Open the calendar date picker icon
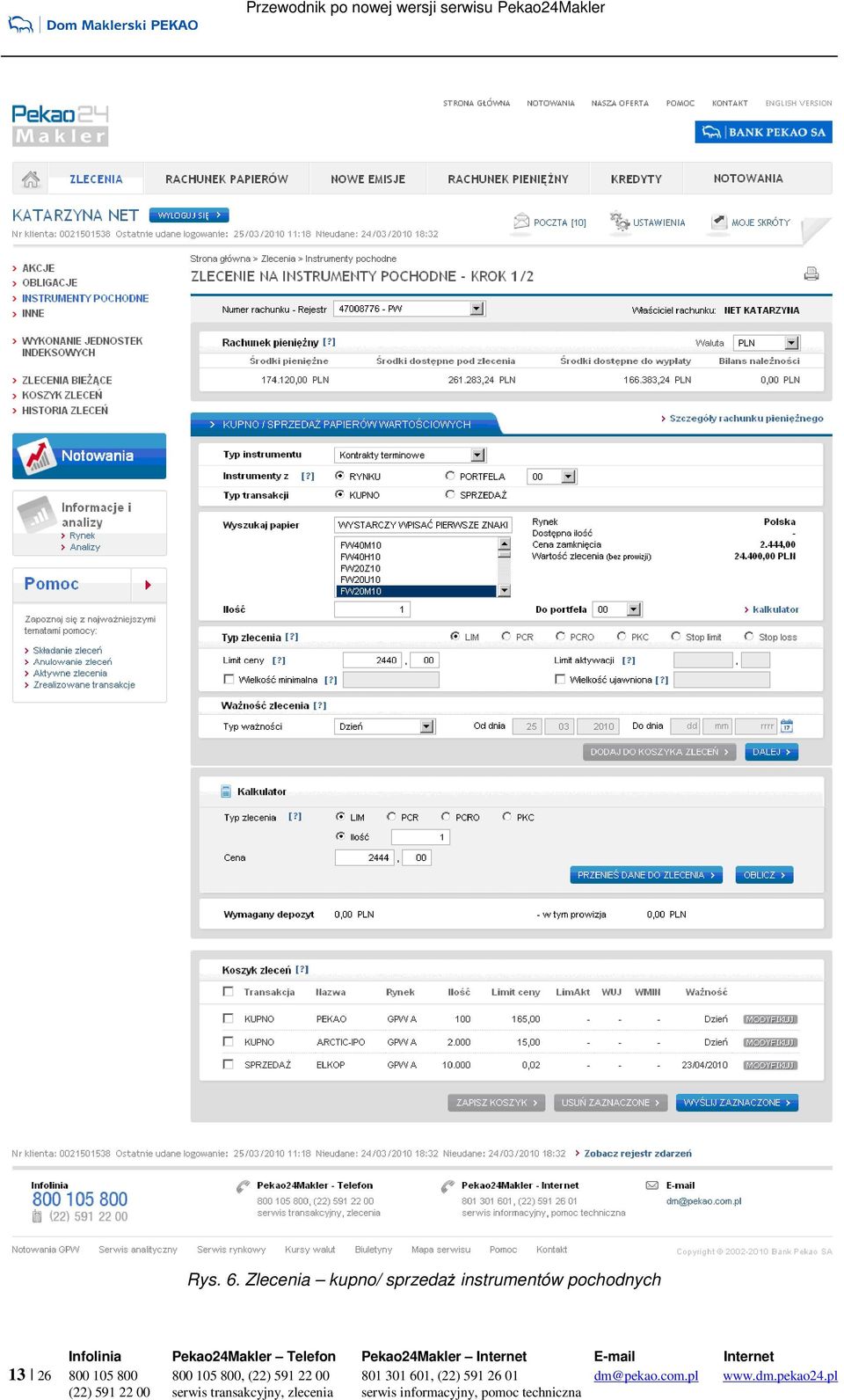The image size is (844, 1400). [787, 726]
